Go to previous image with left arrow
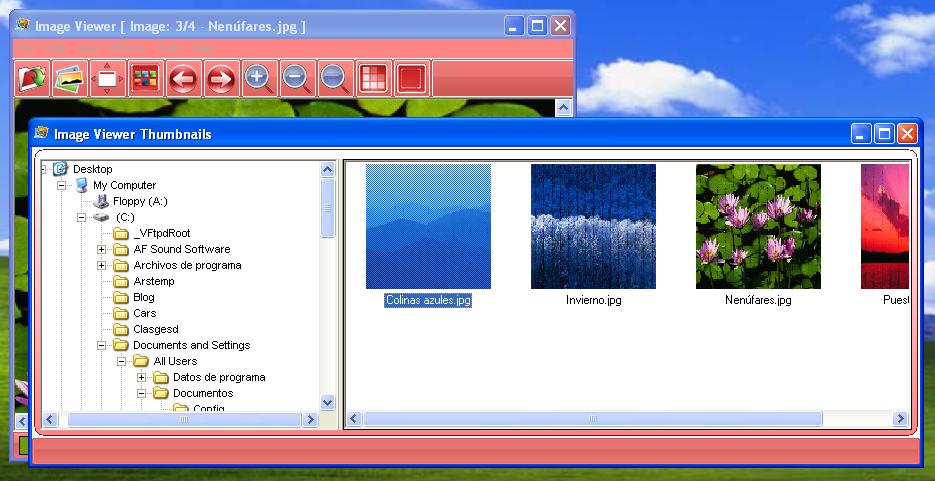935x481 pixels. pyautogui.click(x=184, y=78)
